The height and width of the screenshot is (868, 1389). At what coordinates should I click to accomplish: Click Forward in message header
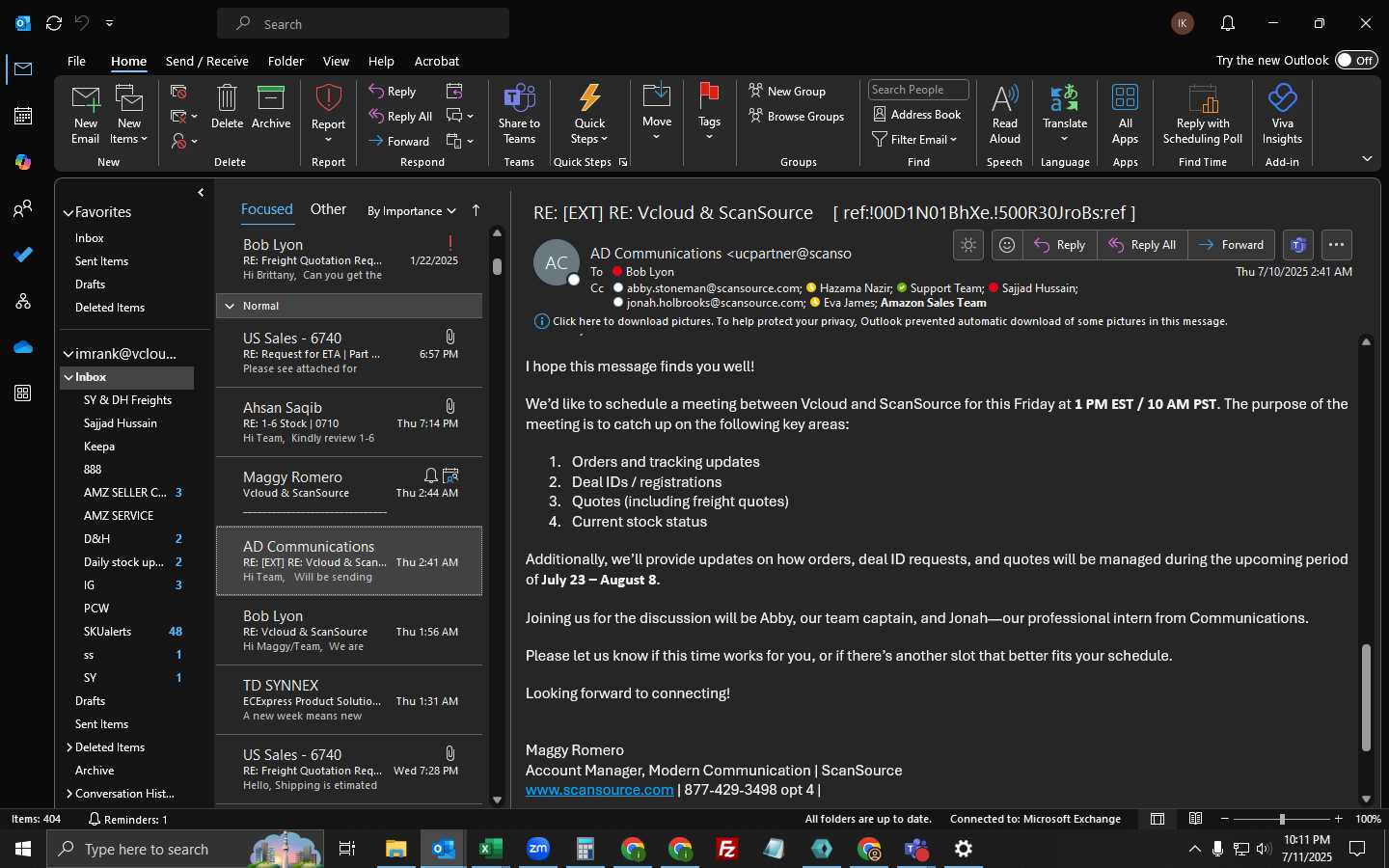pos(1231,245)
